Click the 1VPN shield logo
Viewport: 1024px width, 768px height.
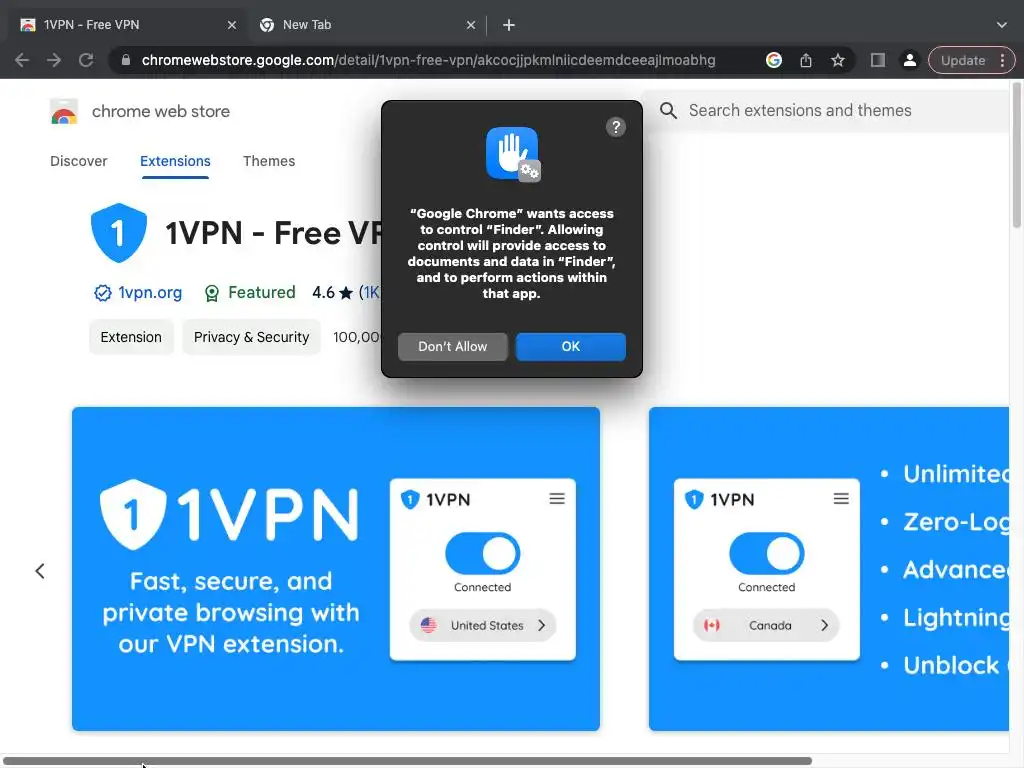(118, 232)
